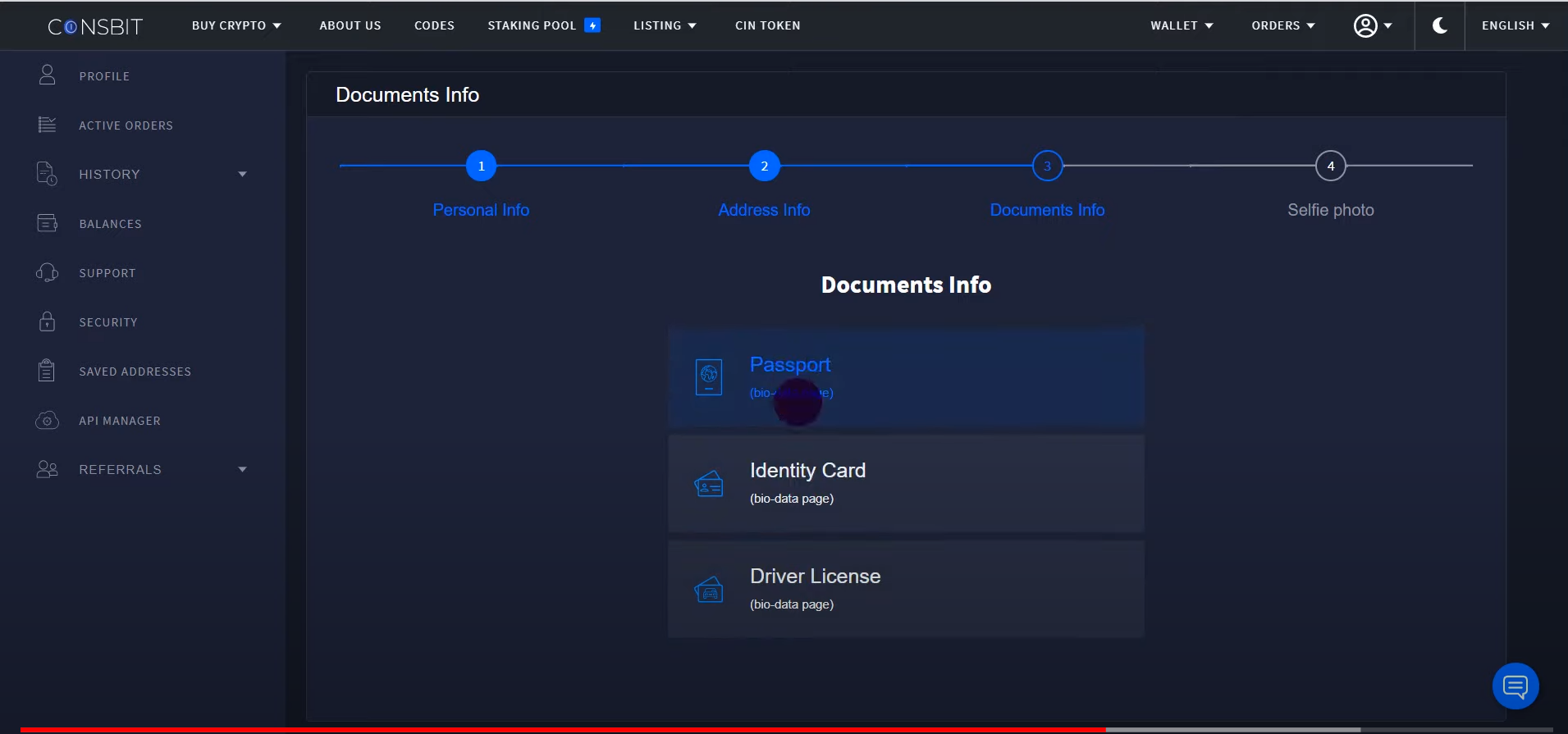
Task: Open the Profile sidebar icon
Action: pos(48,75)
